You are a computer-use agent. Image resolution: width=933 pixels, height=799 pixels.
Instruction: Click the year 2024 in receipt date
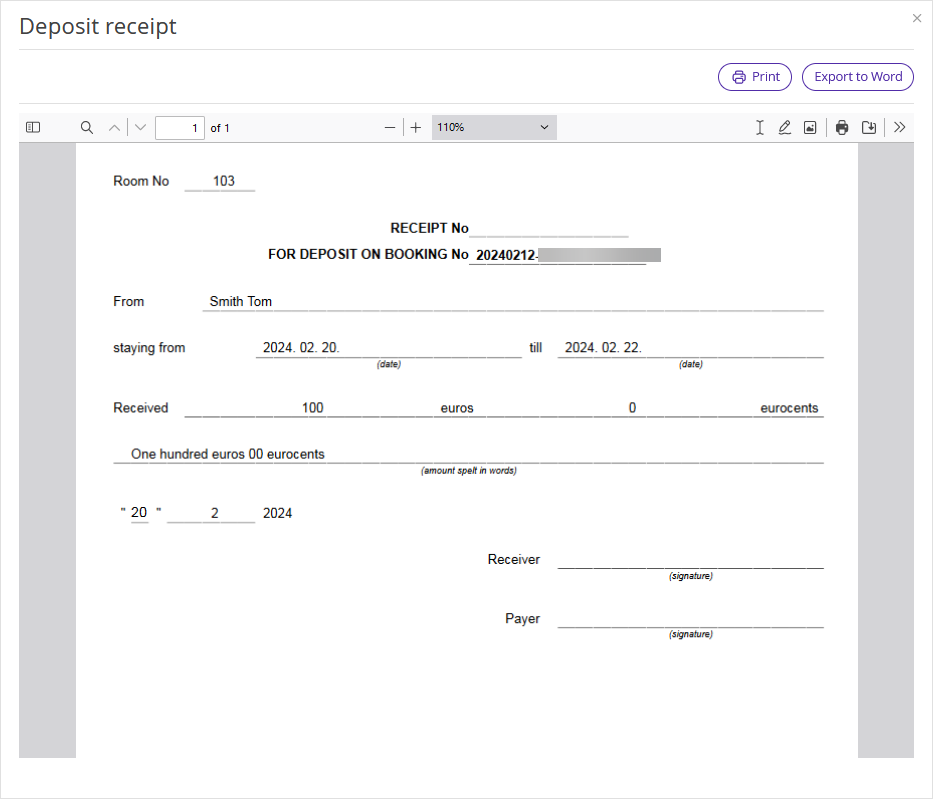pyautogui.click(x=277, y=513)
